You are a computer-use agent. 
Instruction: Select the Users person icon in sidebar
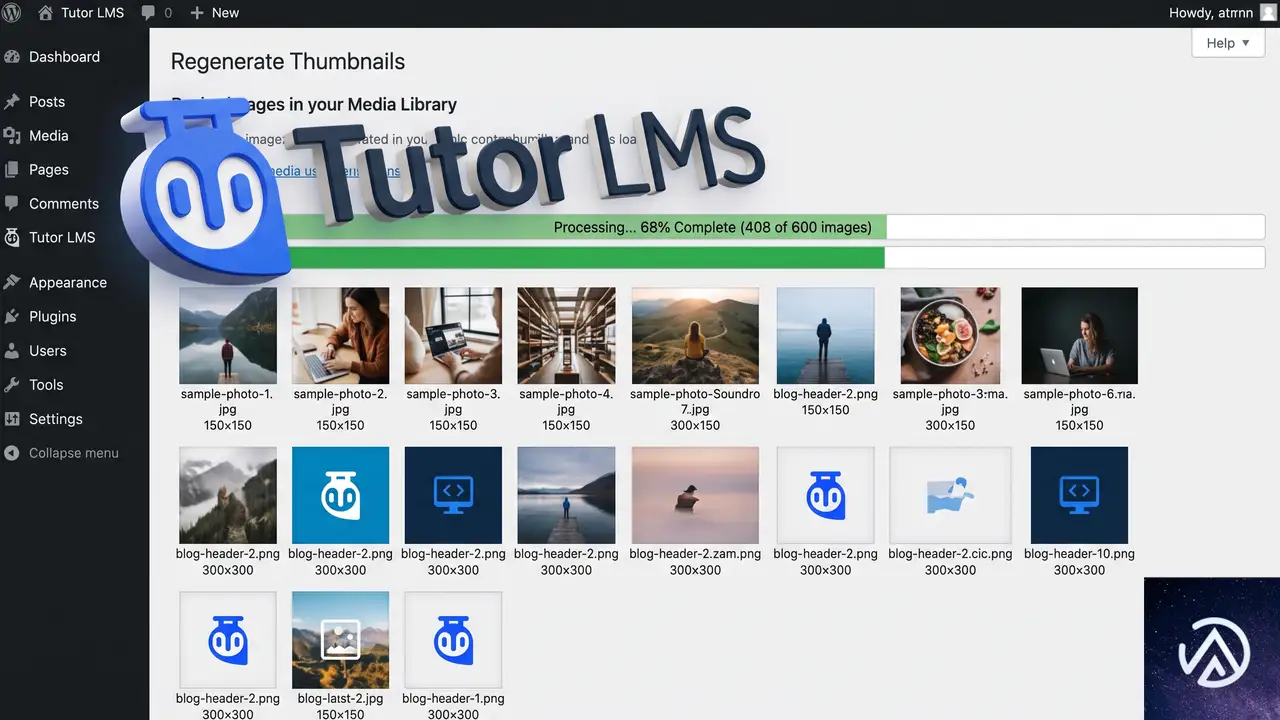tap(12, 351)
